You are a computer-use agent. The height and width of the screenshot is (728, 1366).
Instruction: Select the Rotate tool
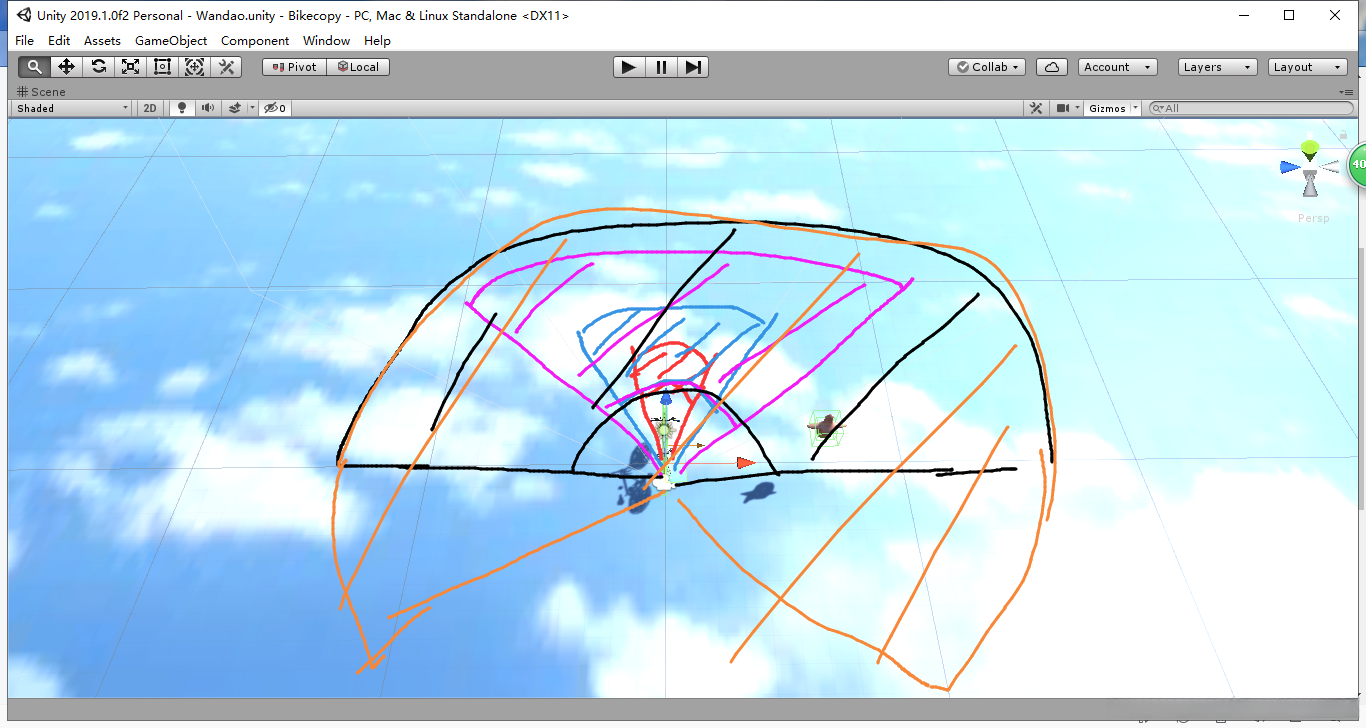click(x=98, y=67)
